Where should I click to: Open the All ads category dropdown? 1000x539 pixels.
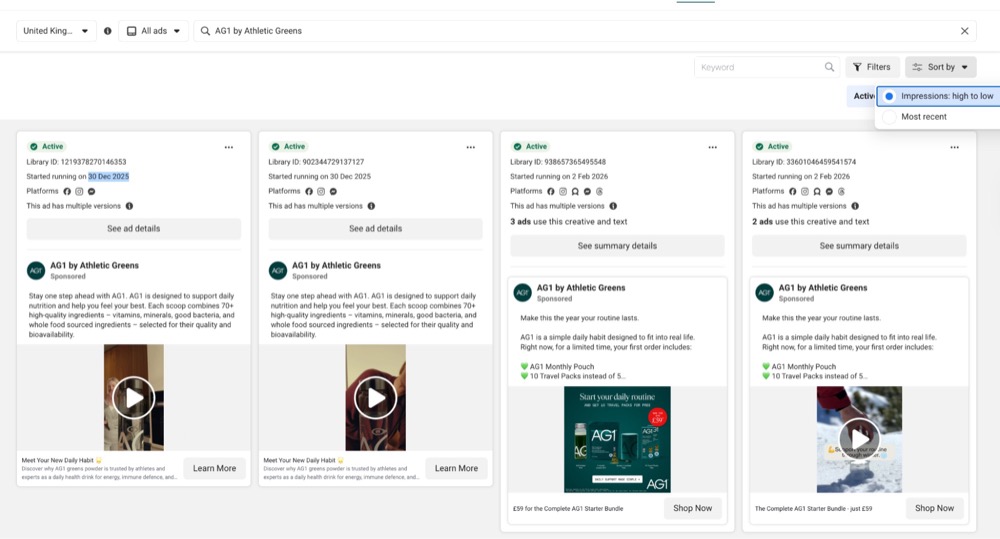(x=153, y=31)
